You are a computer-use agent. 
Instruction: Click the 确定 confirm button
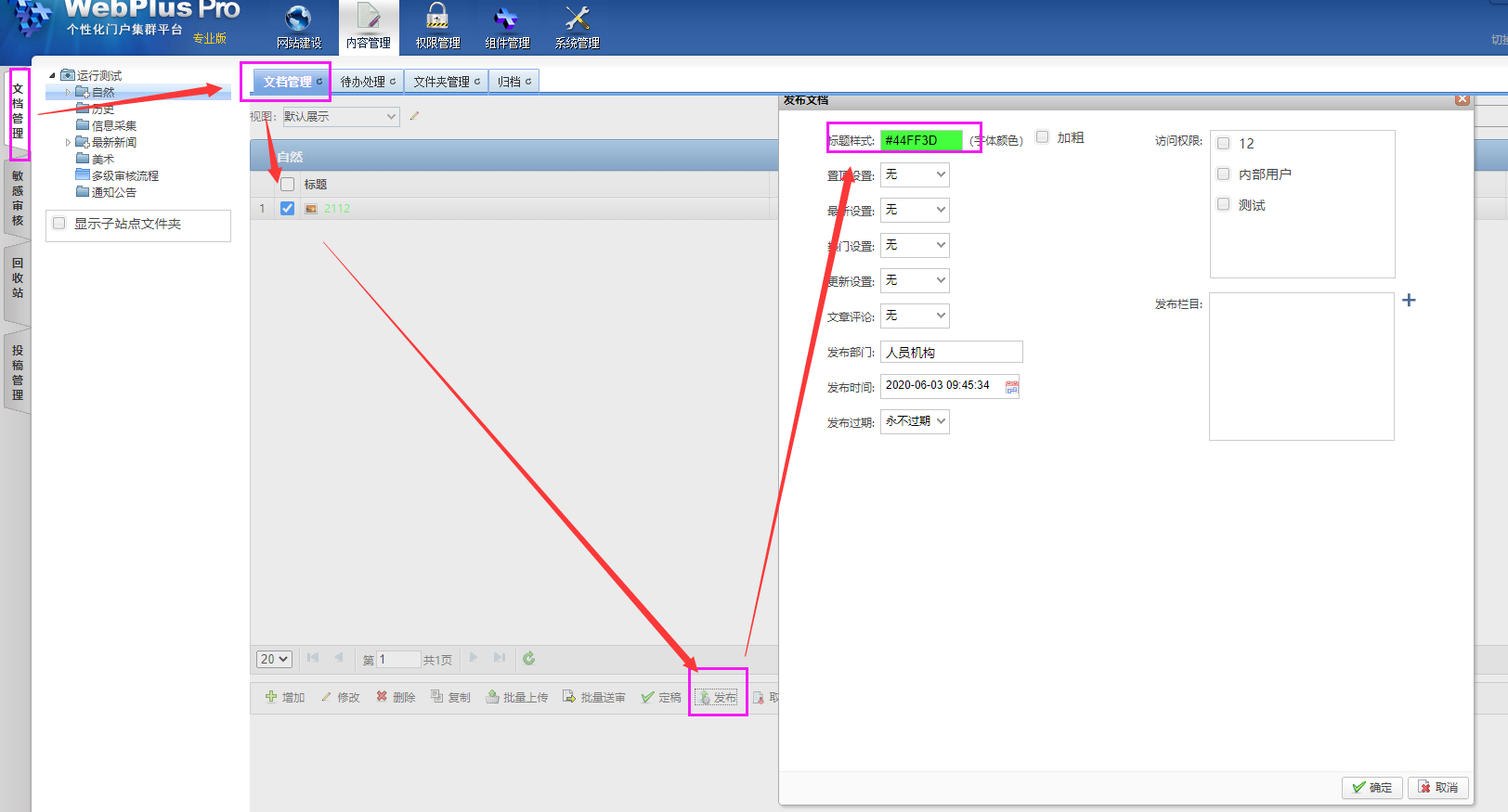click(1371, 787)
